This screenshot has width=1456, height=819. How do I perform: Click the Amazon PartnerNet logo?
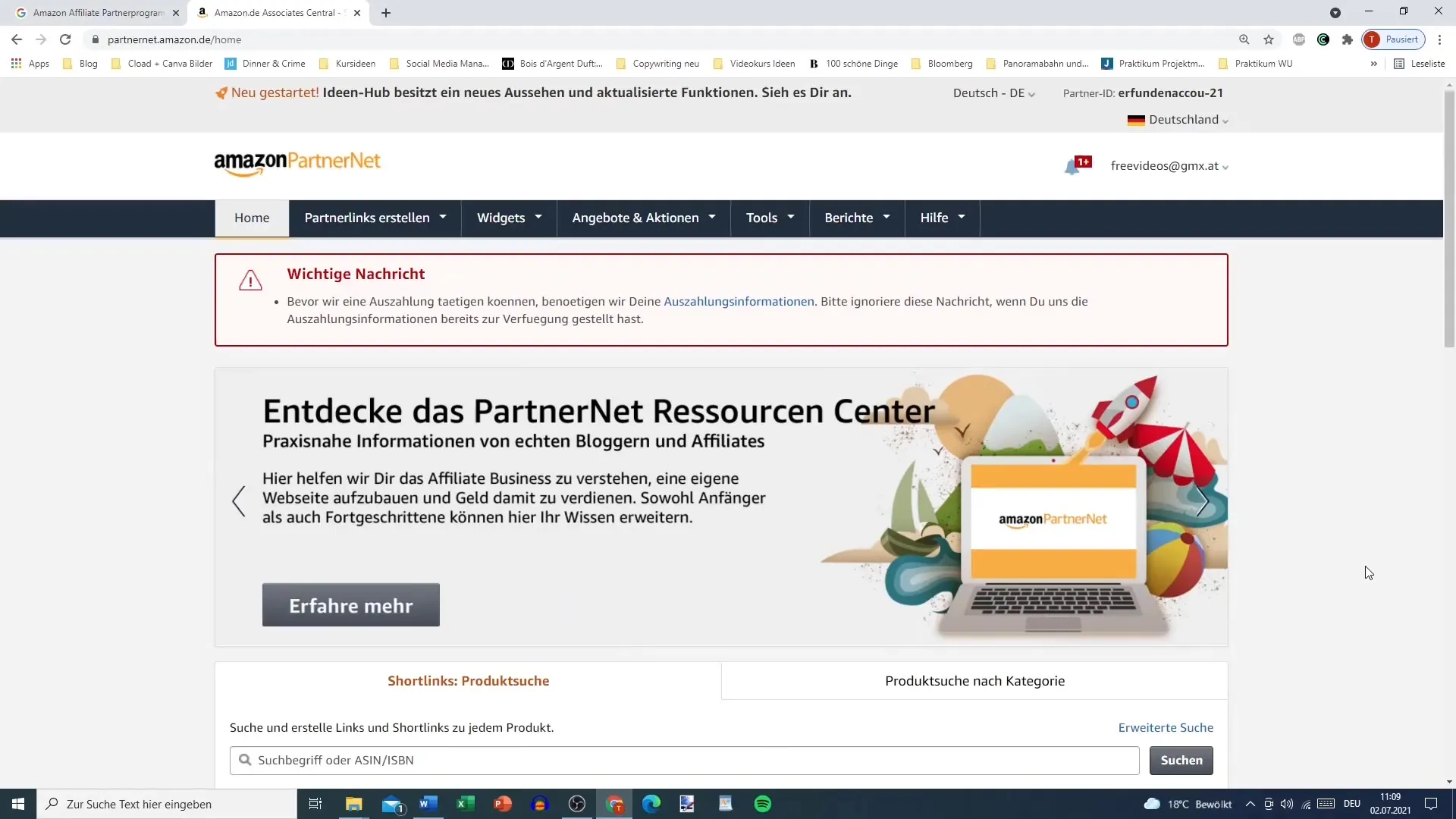pyautogui.click(x=297, y=163)
